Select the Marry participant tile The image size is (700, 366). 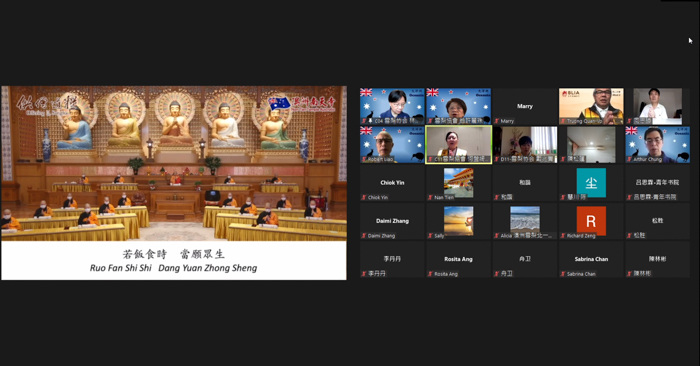click(525, 106)
